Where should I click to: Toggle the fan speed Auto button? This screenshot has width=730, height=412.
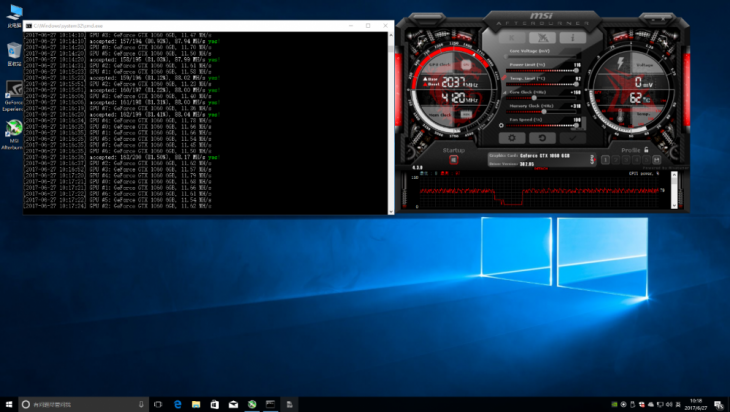[586, 122]
